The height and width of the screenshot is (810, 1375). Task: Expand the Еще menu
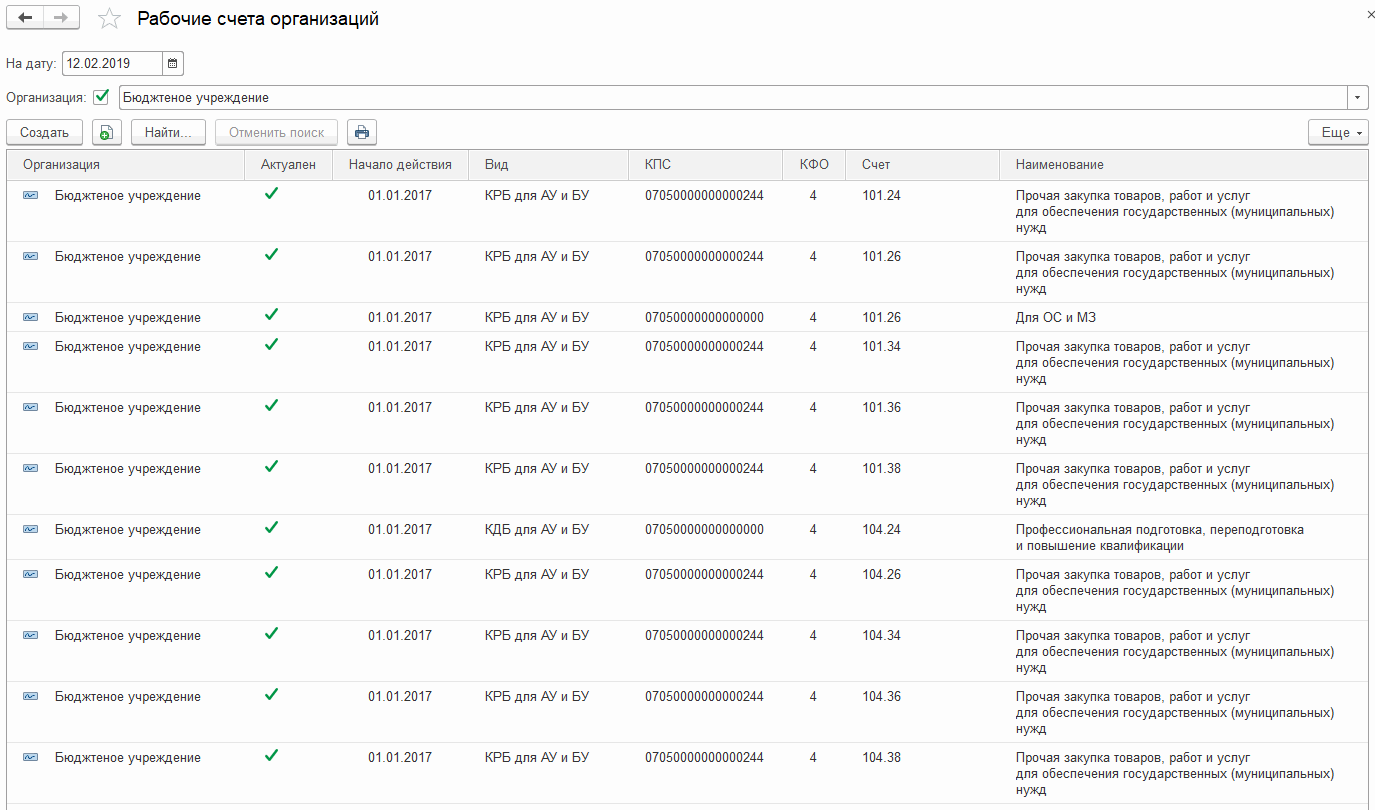pyautogui.click(x=1339, y=132)
